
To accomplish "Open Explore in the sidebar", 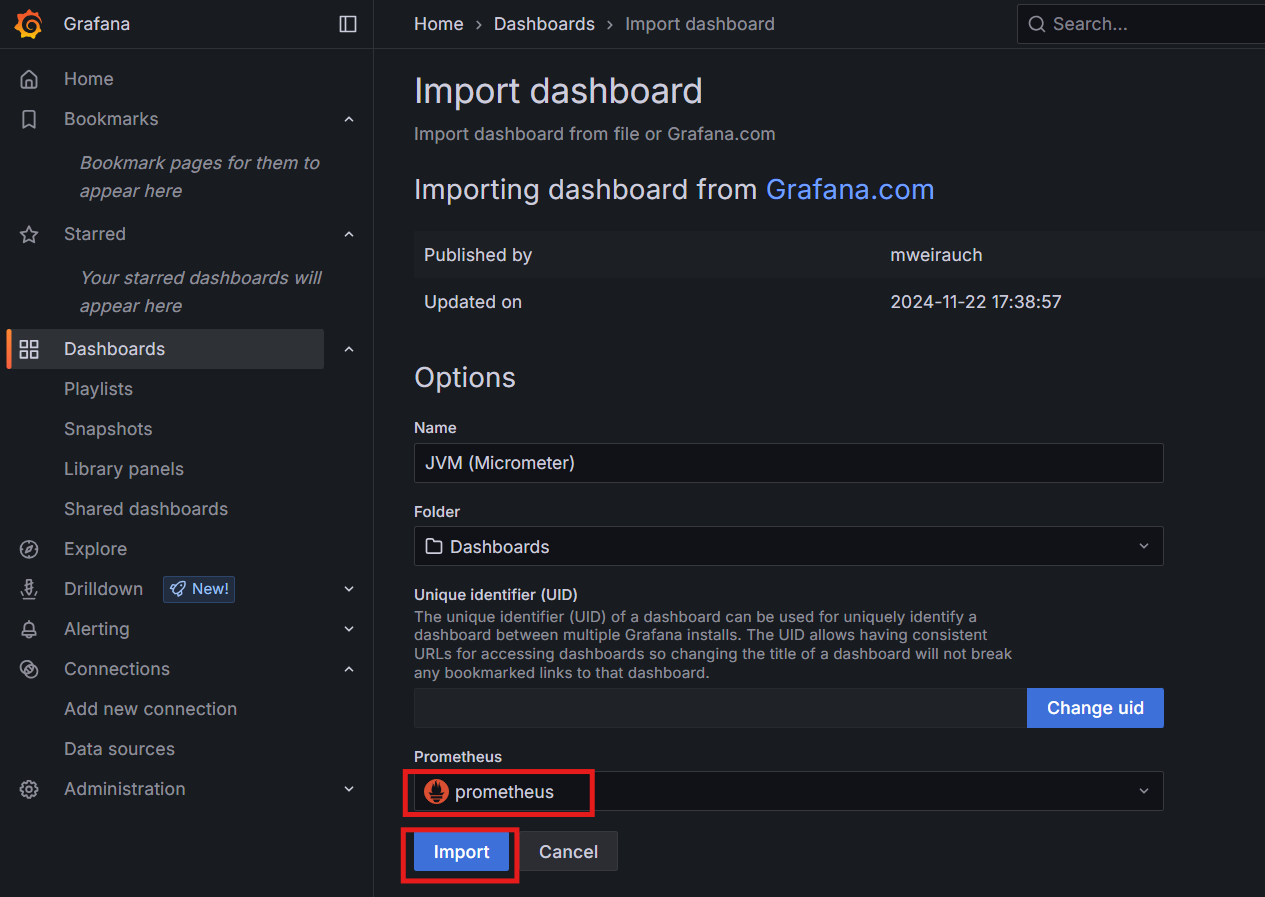I will (x=95, y=549).
